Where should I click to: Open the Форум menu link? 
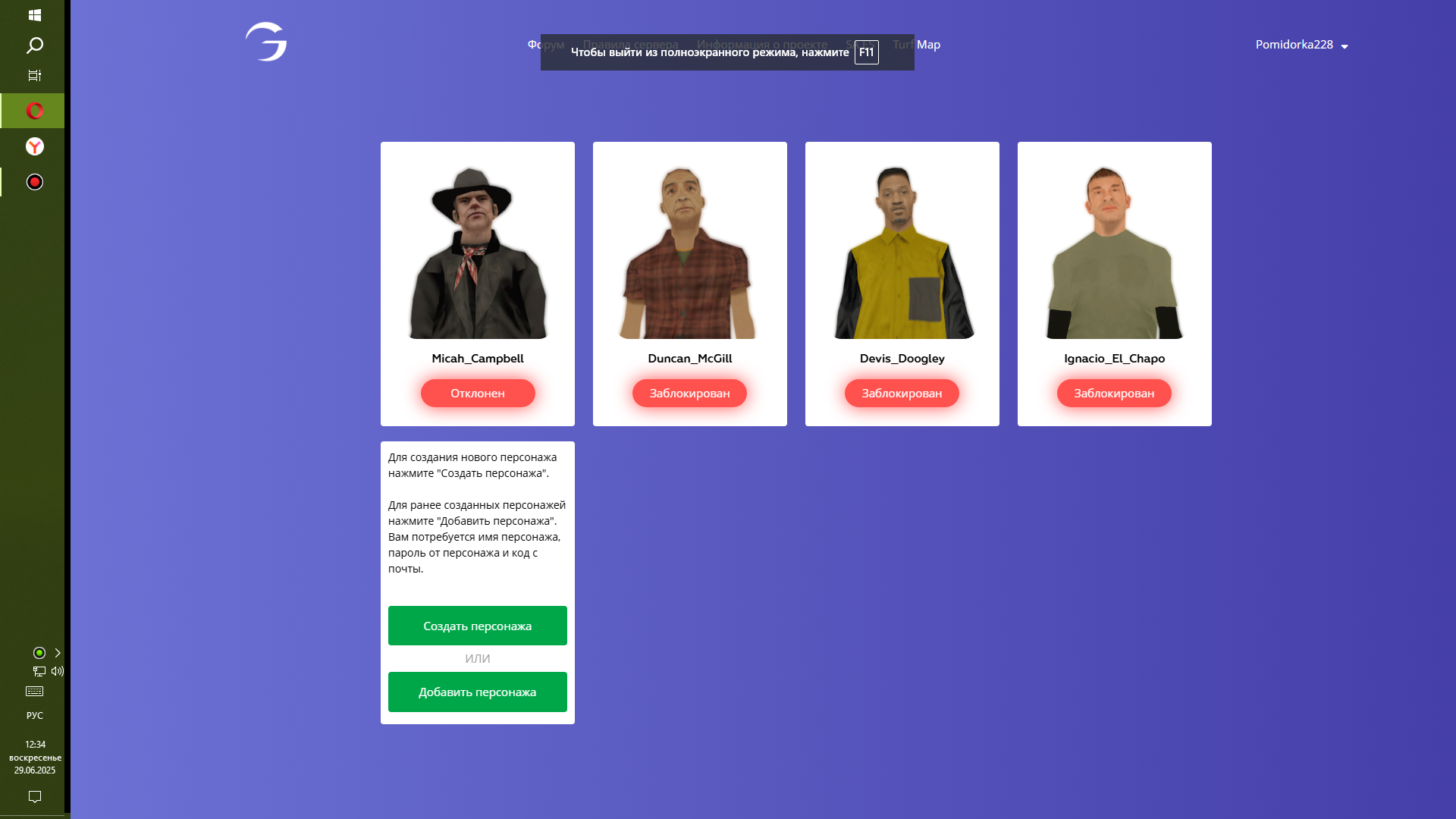(x=535, y=45)
